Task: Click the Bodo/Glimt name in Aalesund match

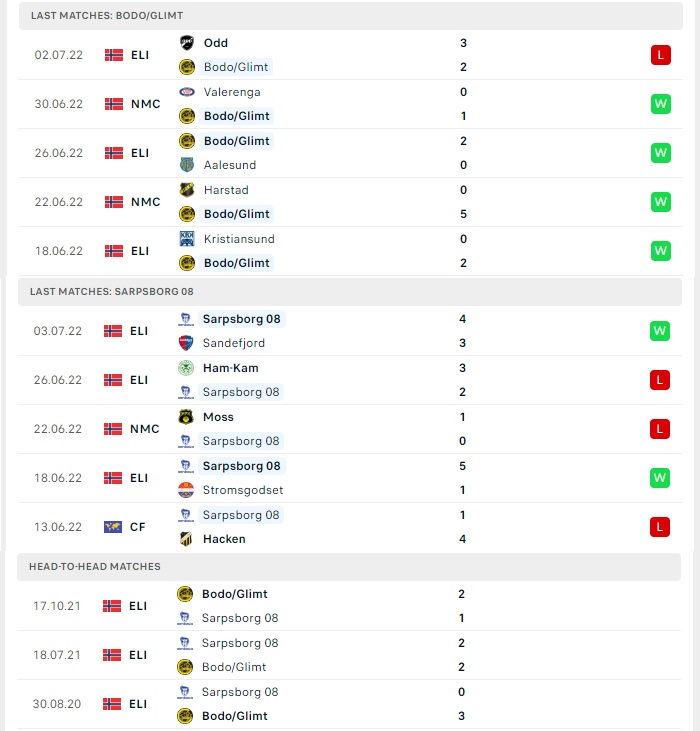Action: [237, 141]
